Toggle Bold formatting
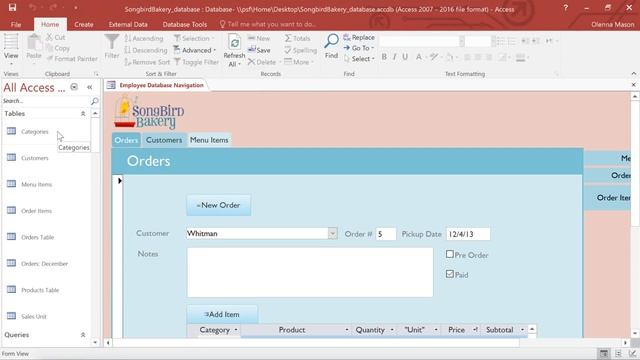Viewport: 640px width, 360px height. (384, 57)
